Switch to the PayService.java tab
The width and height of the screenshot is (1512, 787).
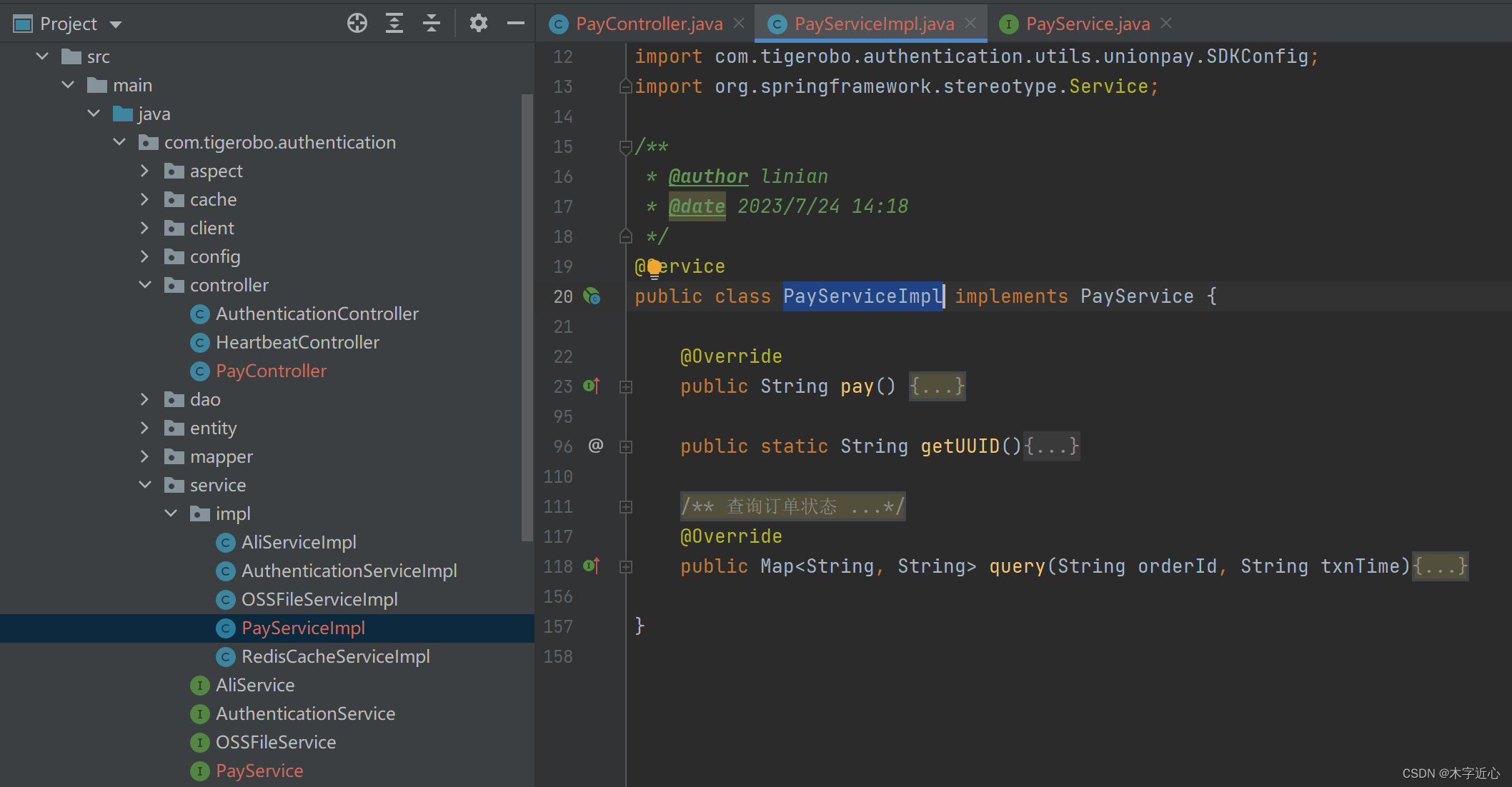[x=1087, y=24]
